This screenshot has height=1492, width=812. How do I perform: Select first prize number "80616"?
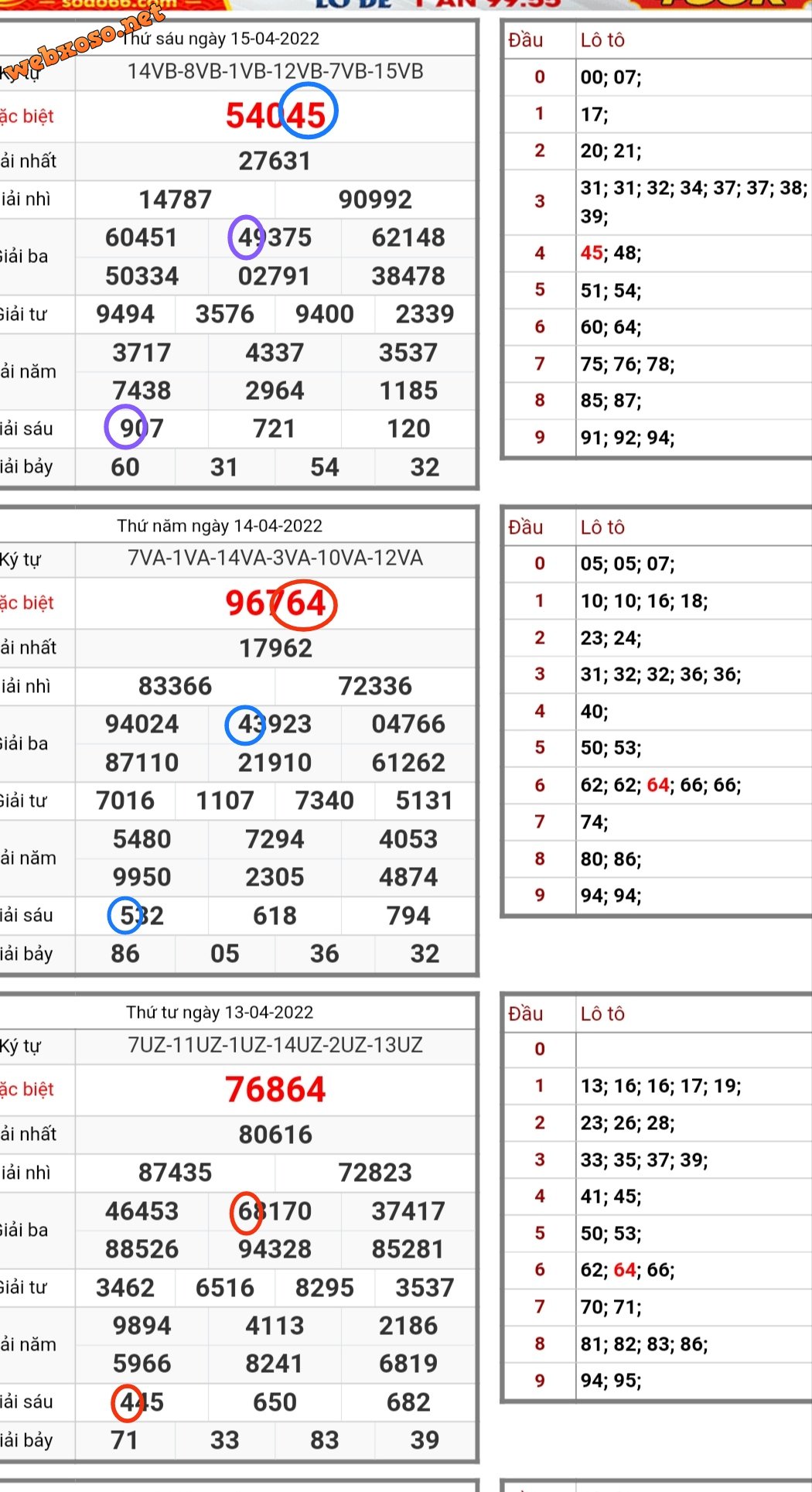pyautogui.click(x=275, y=1135)
